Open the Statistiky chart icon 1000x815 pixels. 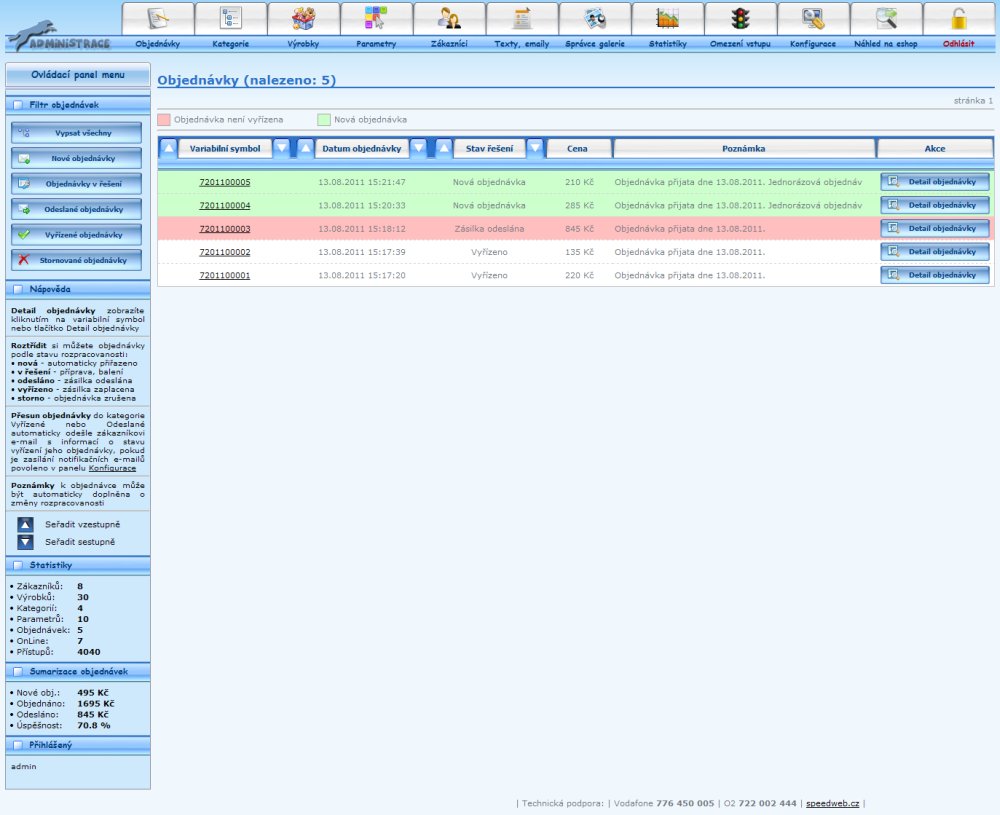tap(667, 19)
